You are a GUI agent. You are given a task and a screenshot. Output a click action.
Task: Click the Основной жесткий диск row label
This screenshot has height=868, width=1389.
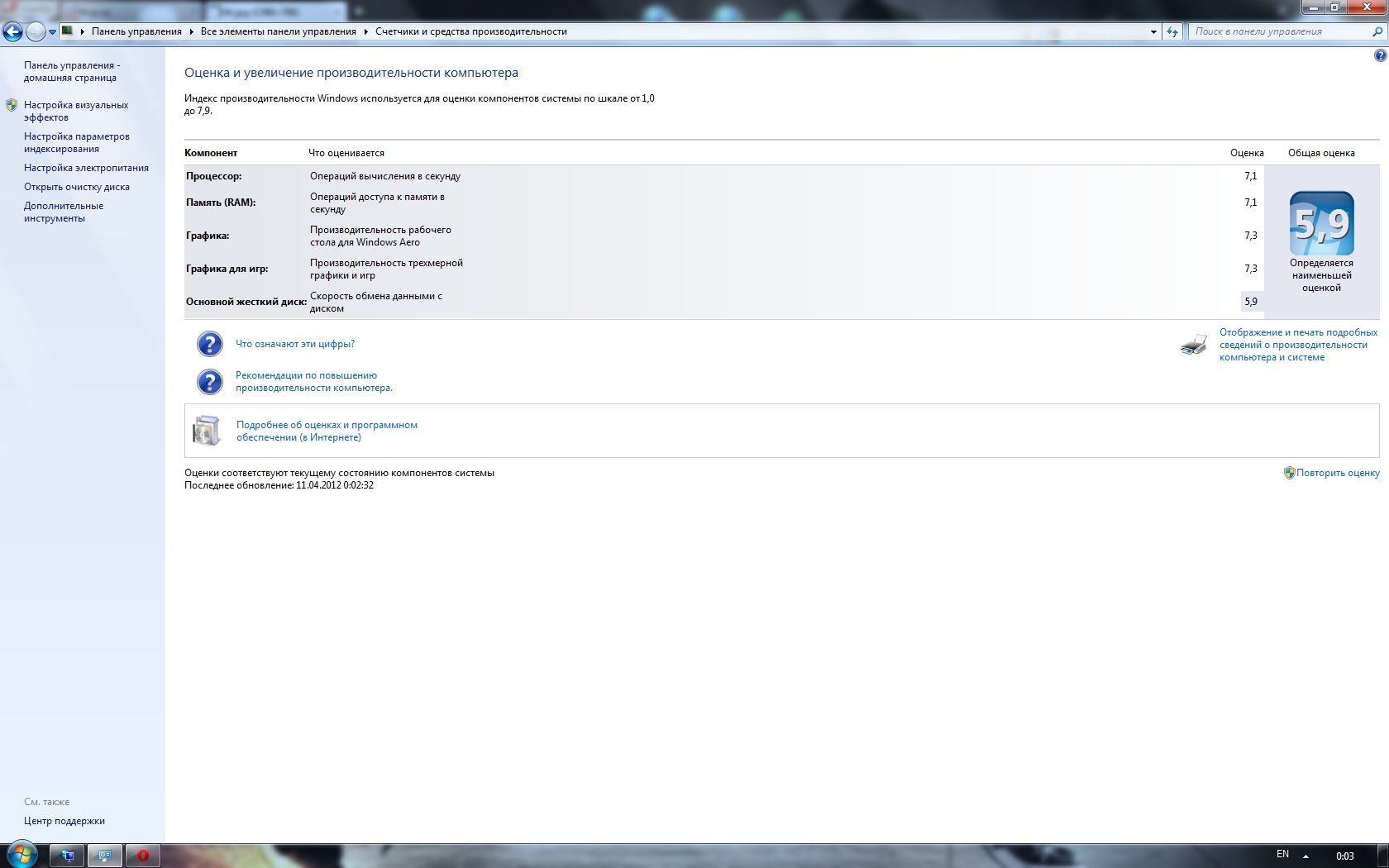246,302
